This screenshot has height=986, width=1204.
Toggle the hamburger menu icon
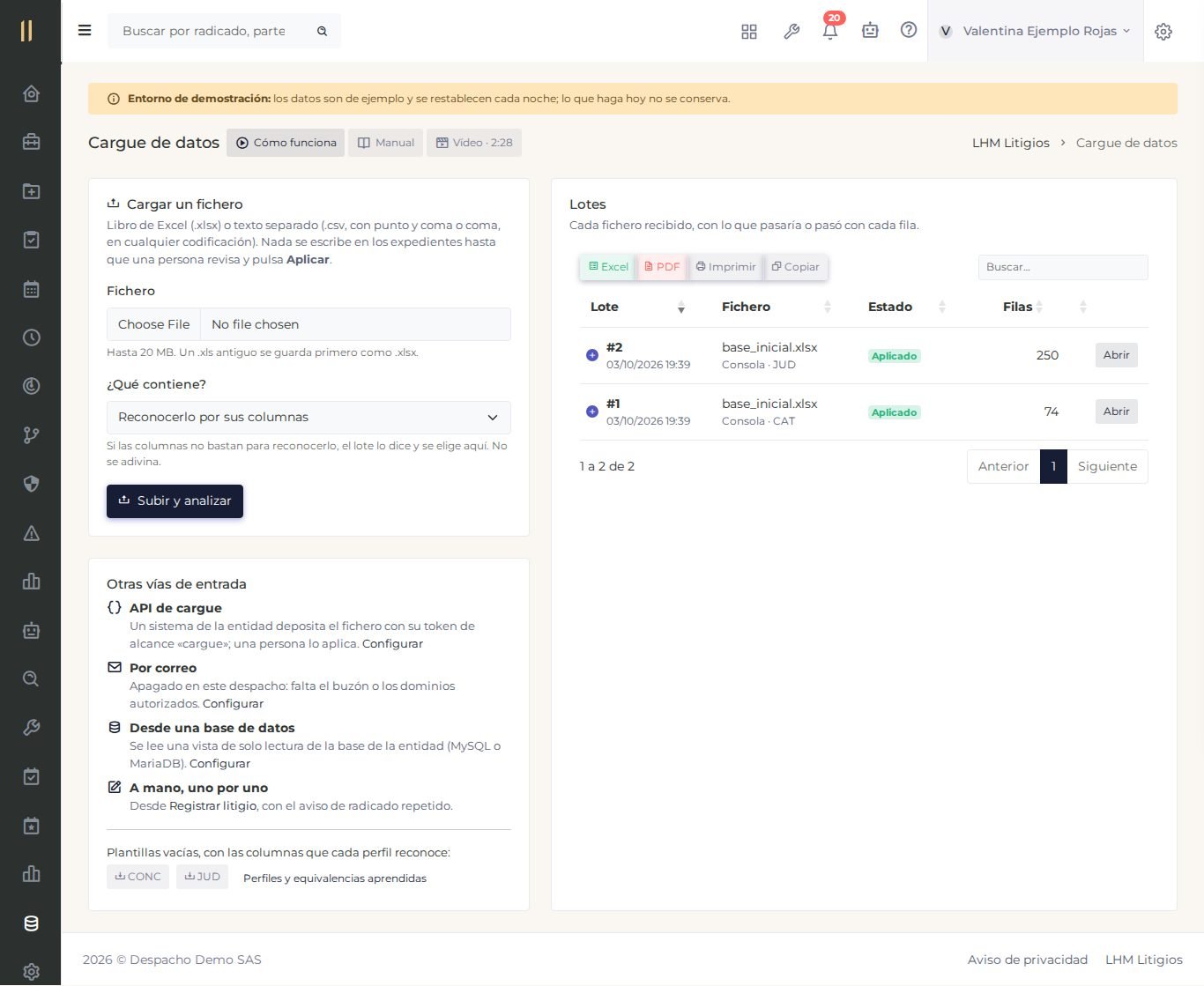pyautogui.click(x=85, y=30)
